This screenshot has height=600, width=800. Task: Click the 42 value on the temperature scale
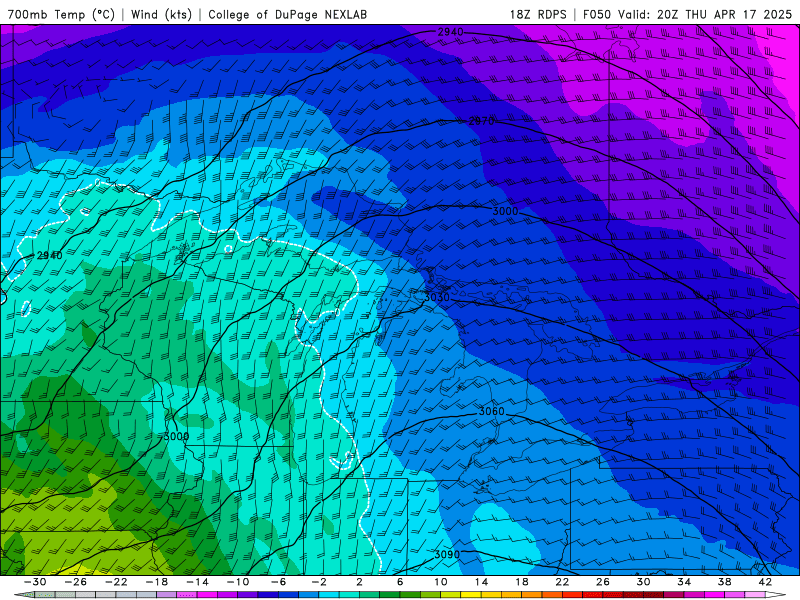765,582
